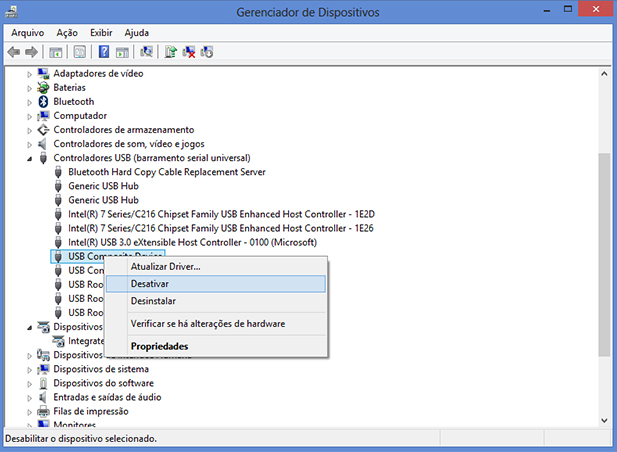
Task: Choose Propriedades from the context menu
Action: (216, 346)
